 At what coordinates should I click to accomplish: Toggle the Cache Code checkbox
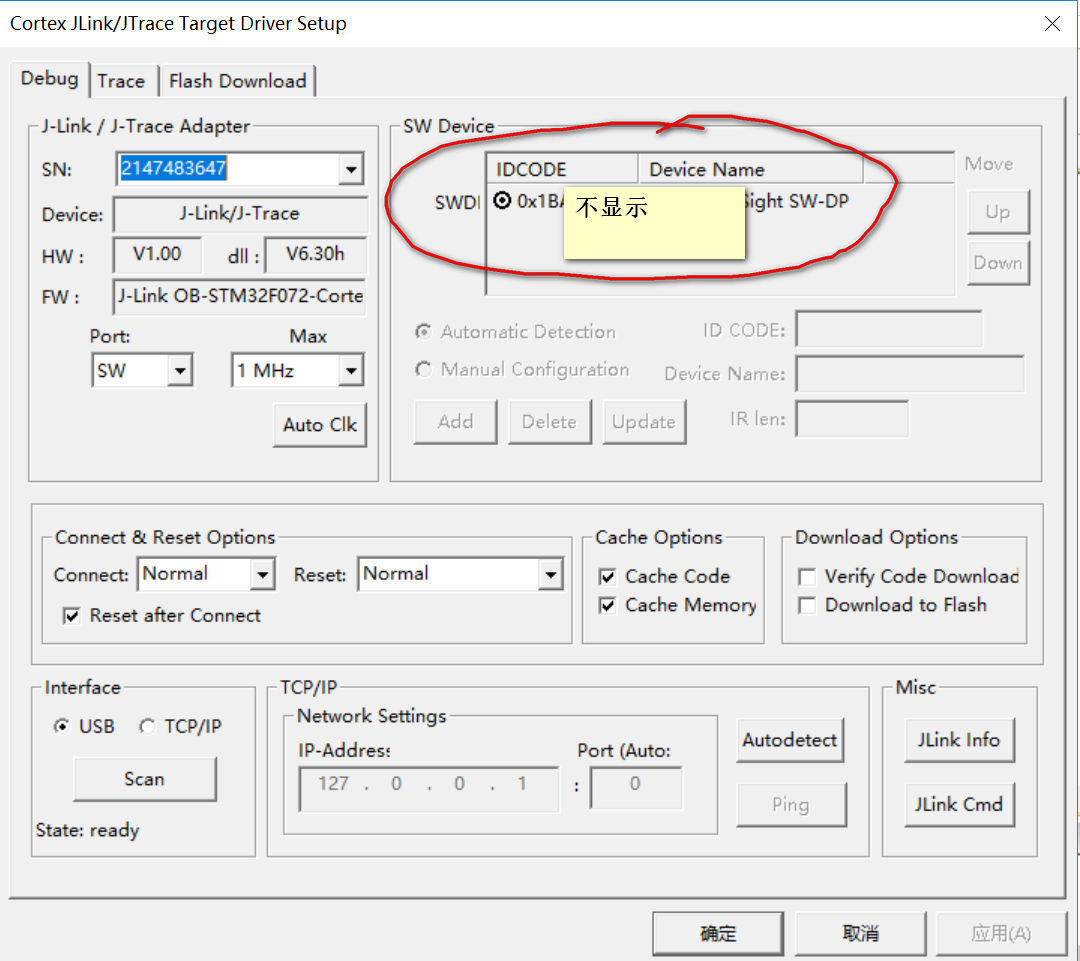pos(608,576)
